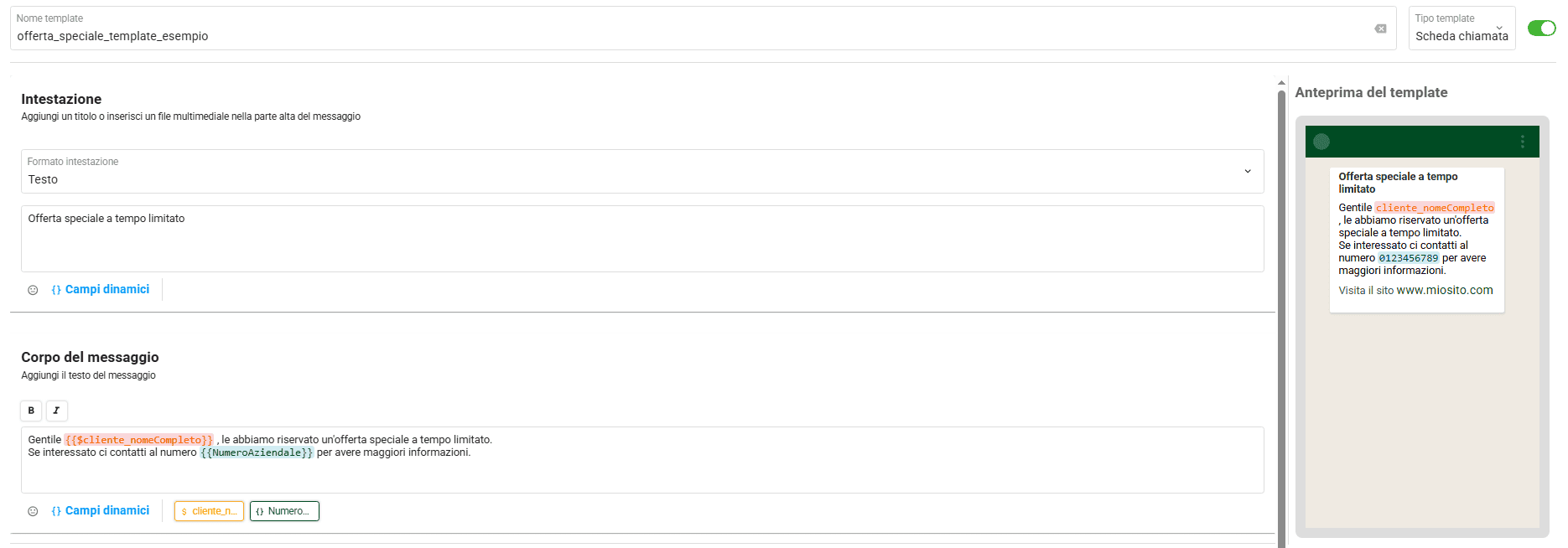Image resolution: width=1568 pixels, height=548 pixels.
Task: Apply bold formatting in the message body
Action: pos(31,411)
